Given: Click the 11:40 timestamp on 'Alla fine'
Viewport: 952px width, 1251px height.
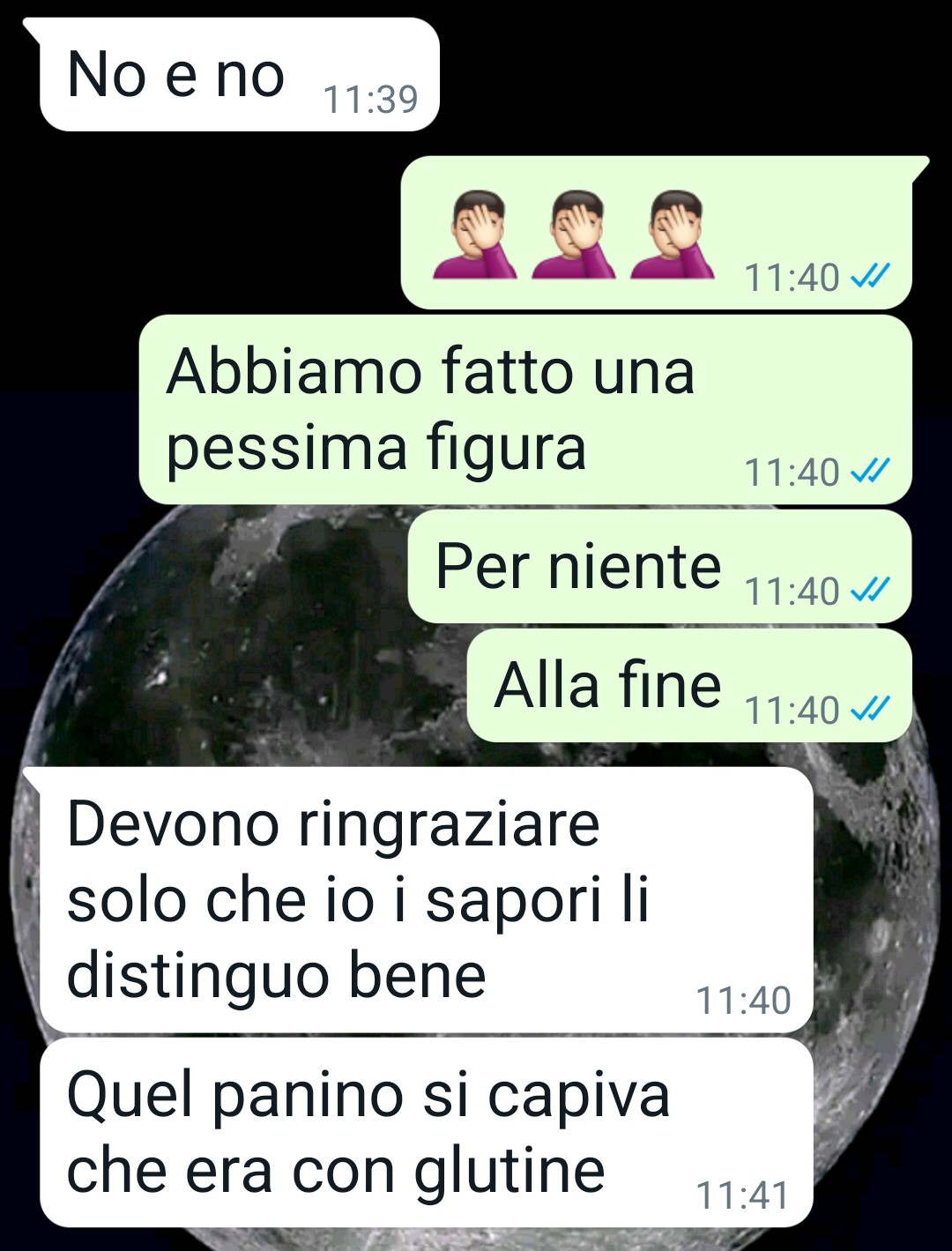Looking at the screenshot, I should 792,710.
